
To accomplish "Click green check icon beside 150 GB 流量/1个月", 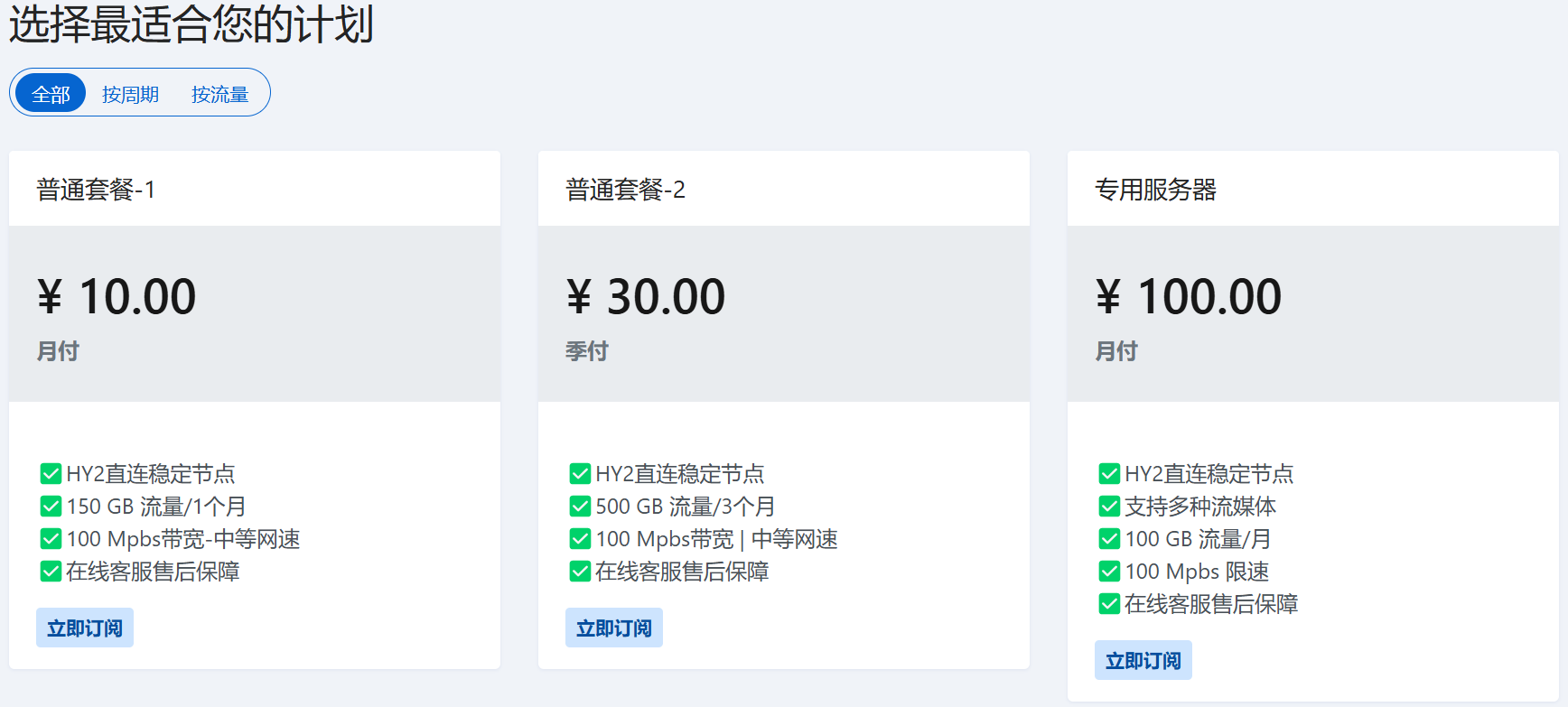I will 51,506.
